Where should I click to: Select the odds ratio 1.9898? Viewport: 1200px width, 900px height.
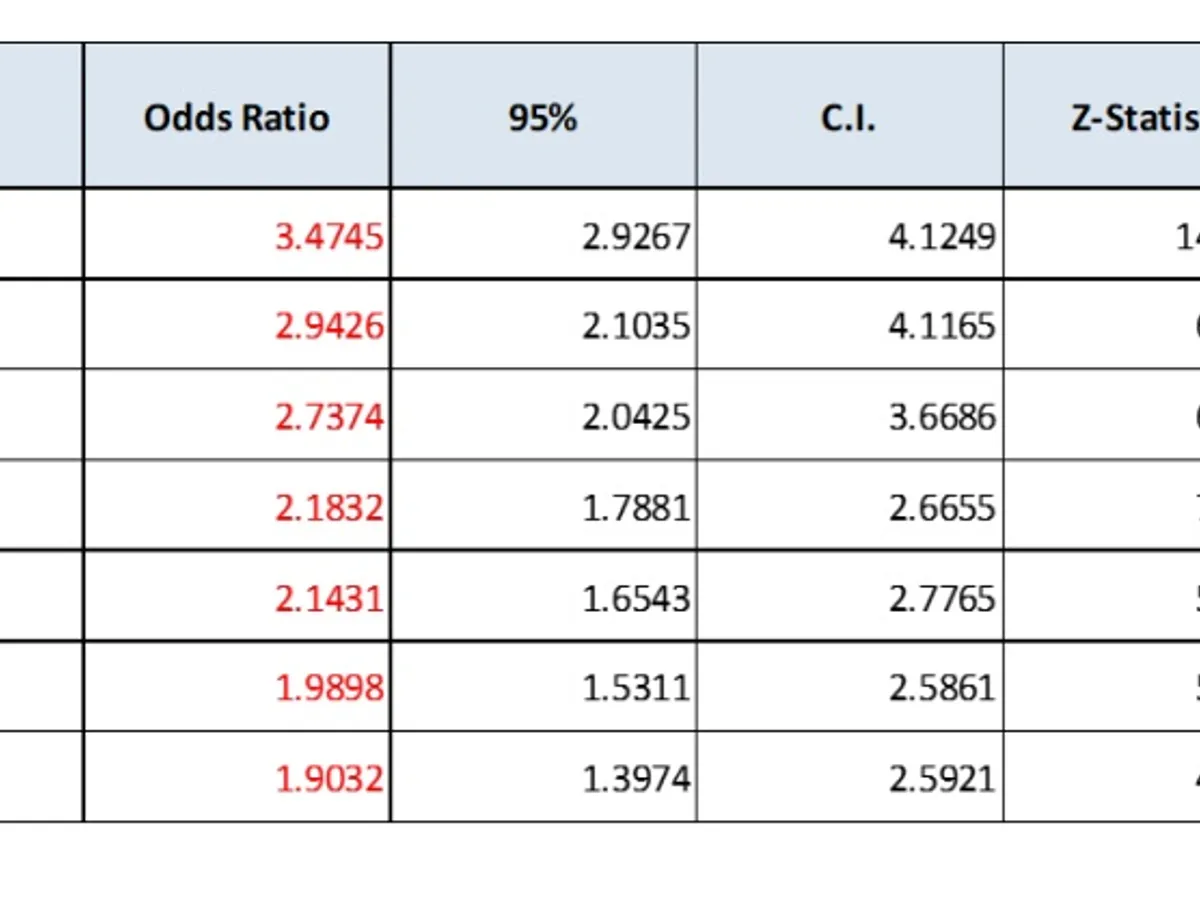click(329, 688)
